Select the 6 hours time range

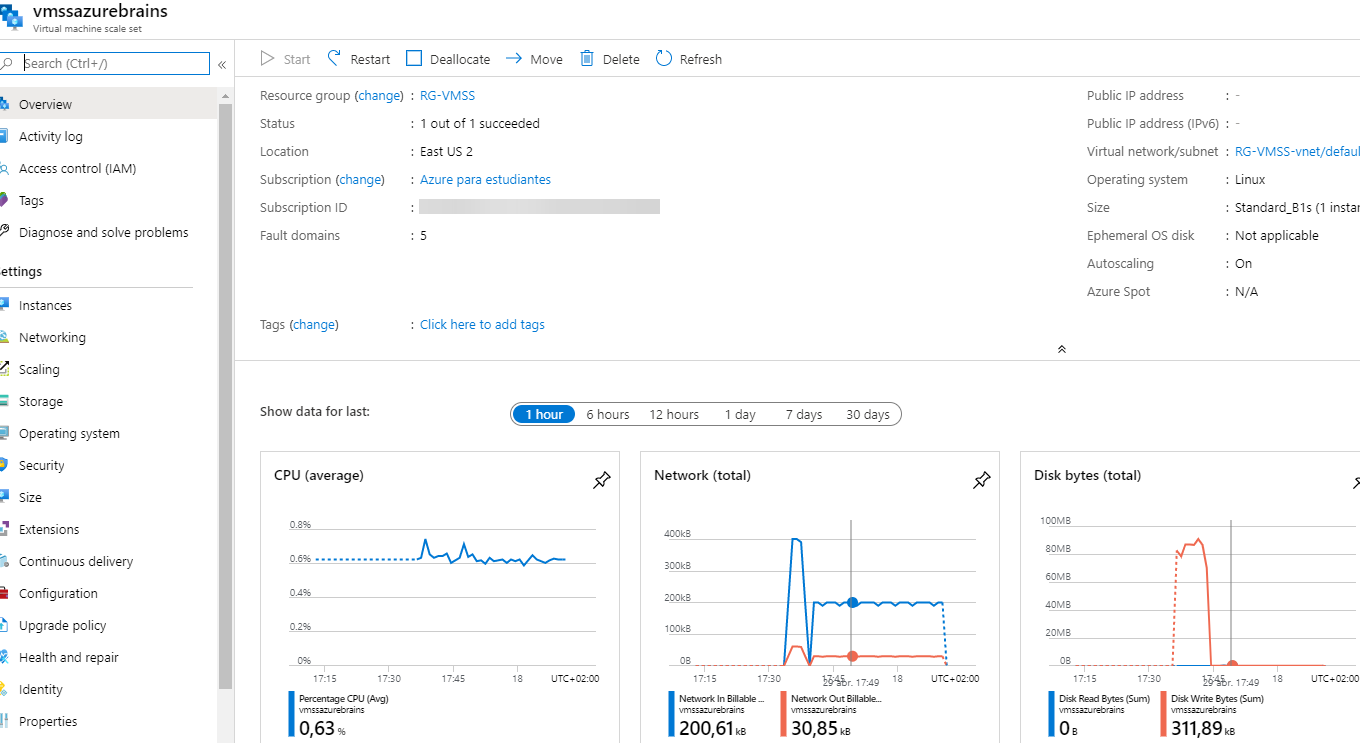608,414
